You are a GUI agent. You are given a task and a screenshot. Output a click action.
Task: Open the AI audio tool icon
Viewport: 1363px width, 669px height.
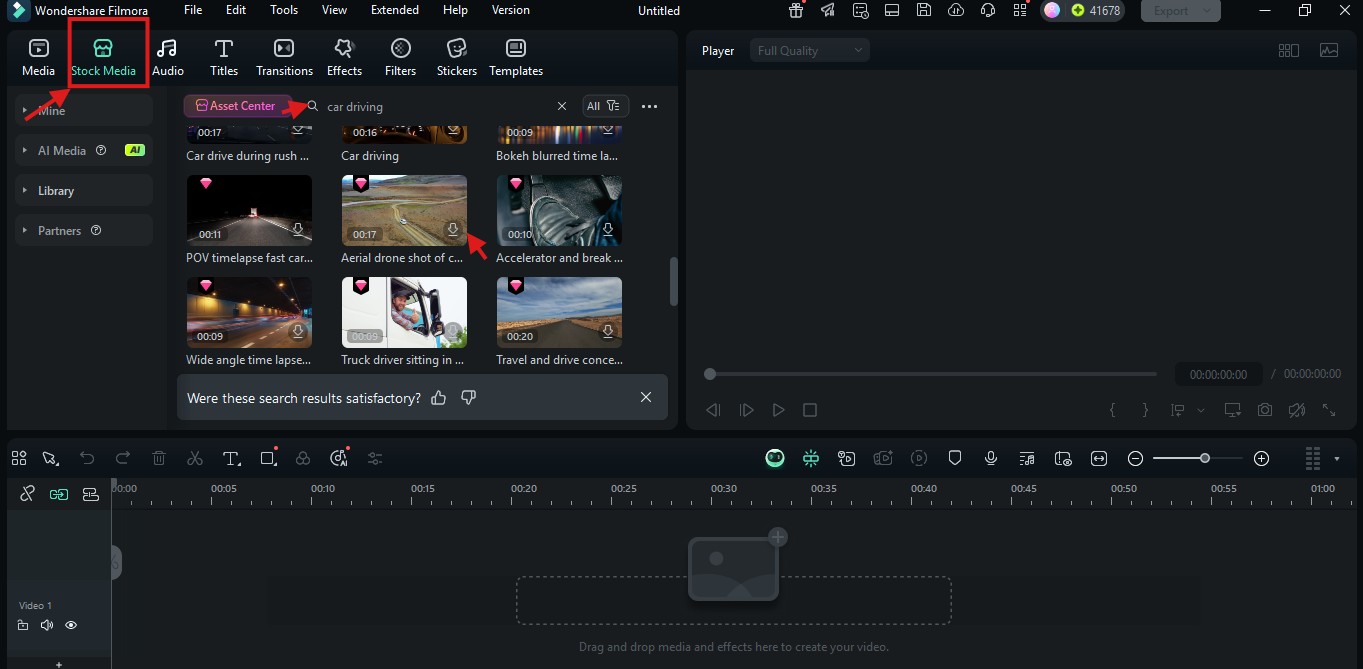(x=339, y=458)
